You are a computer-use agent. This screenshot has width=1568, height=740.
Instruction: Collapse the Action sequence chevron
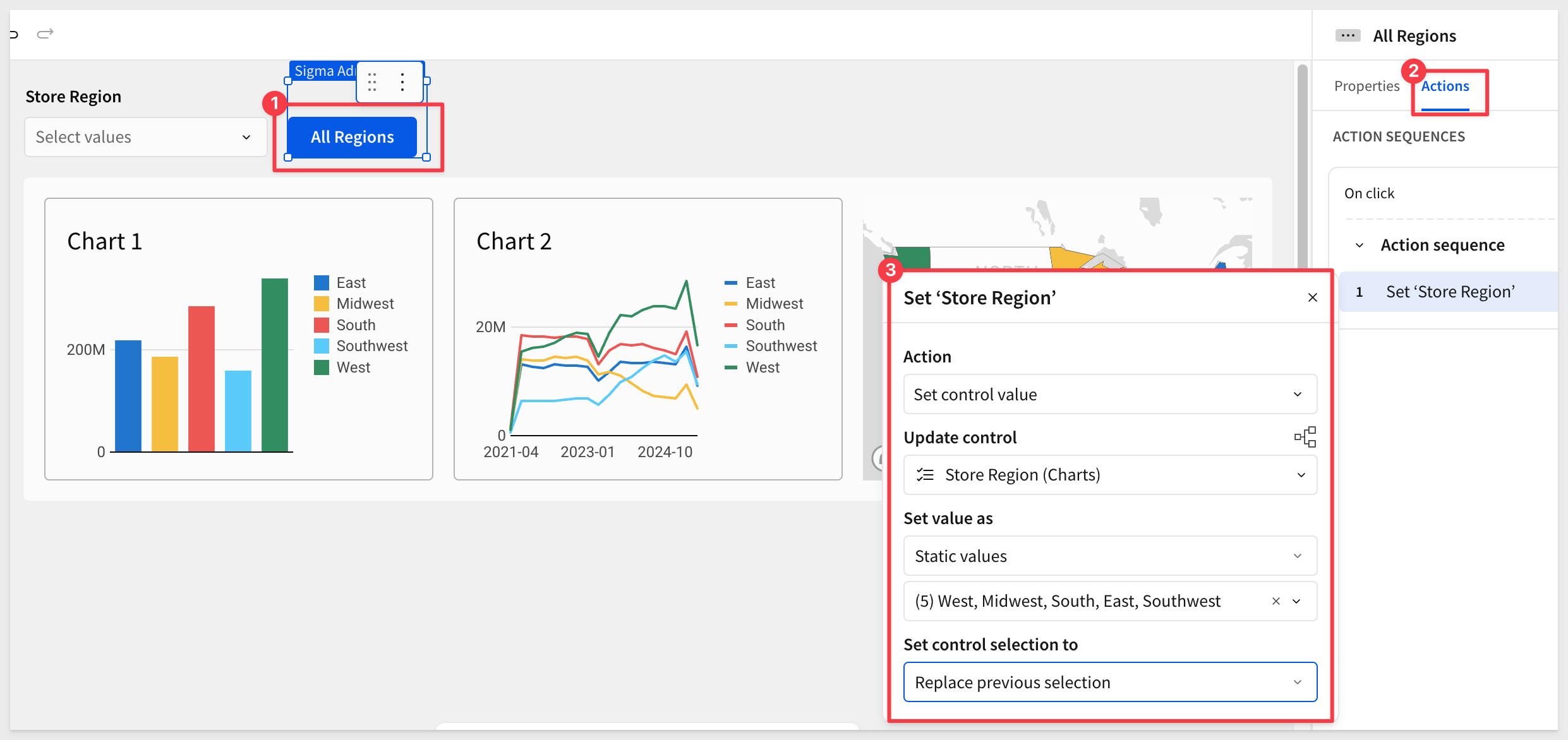tap(1360, 245)
